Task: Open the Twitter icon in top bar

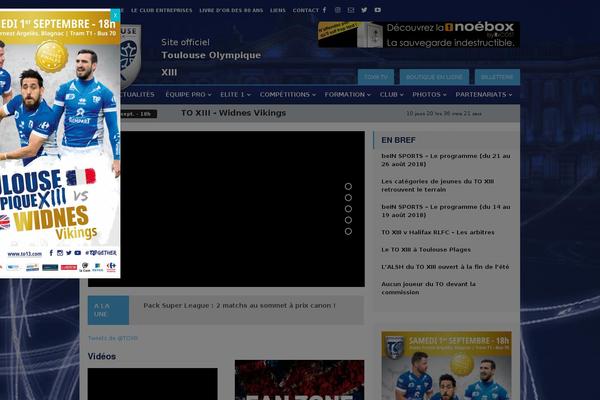Action: coord(364,10)
